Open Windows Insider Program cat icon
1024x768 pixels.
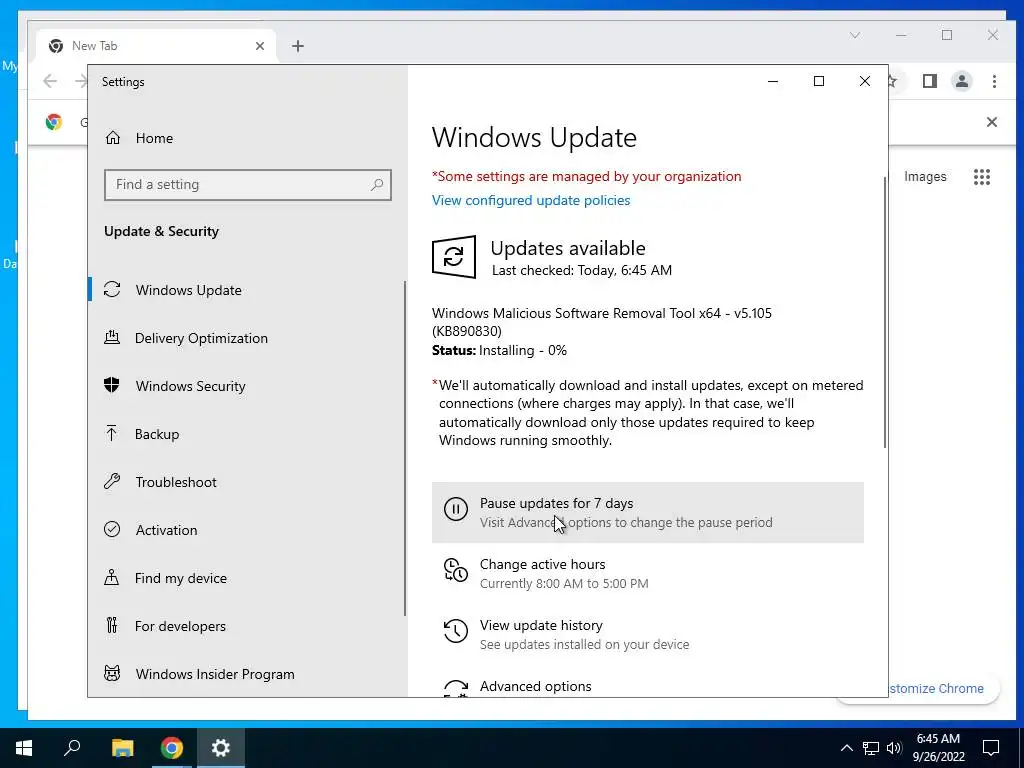pos(112,673)
